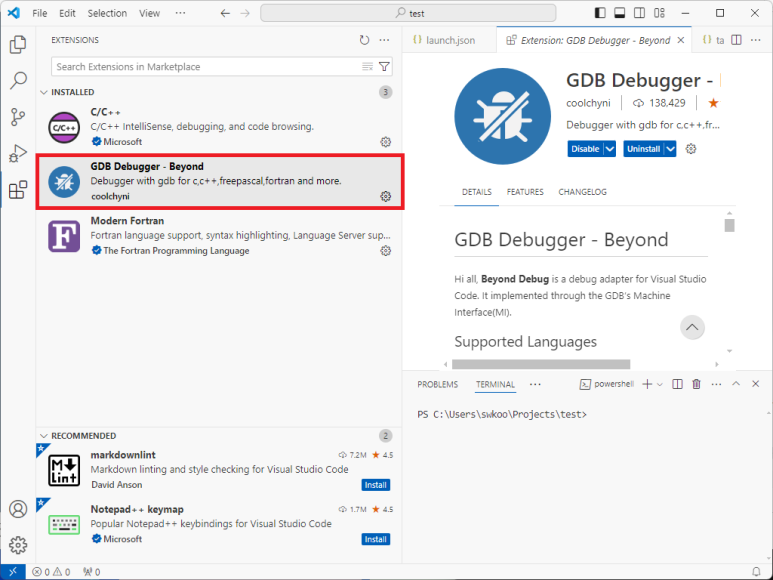The height and width of the screenshot is (580, 773).
Task: Open Run and Debug view
Action: 18,153
